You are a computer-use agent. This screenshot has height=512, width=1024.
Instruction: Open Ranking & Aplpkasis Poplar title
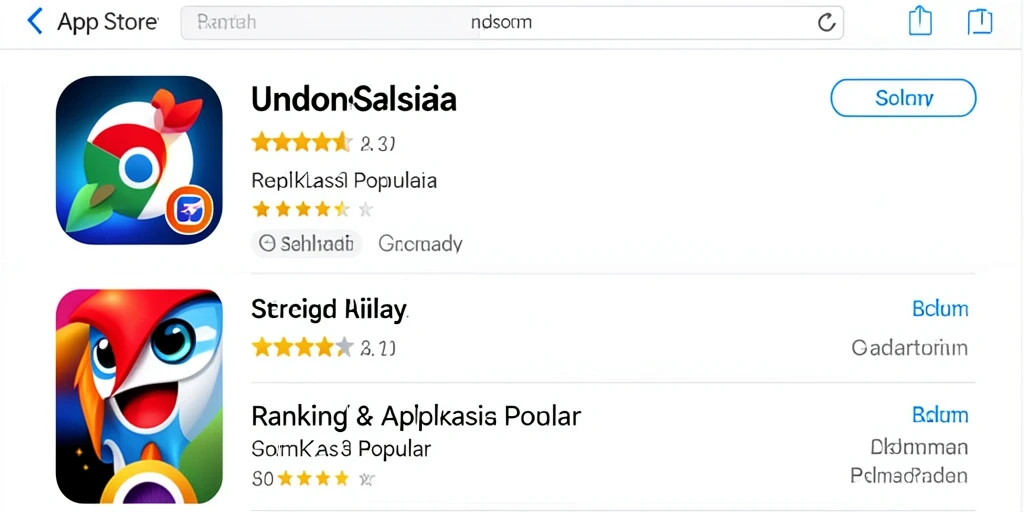click(416, 415)
